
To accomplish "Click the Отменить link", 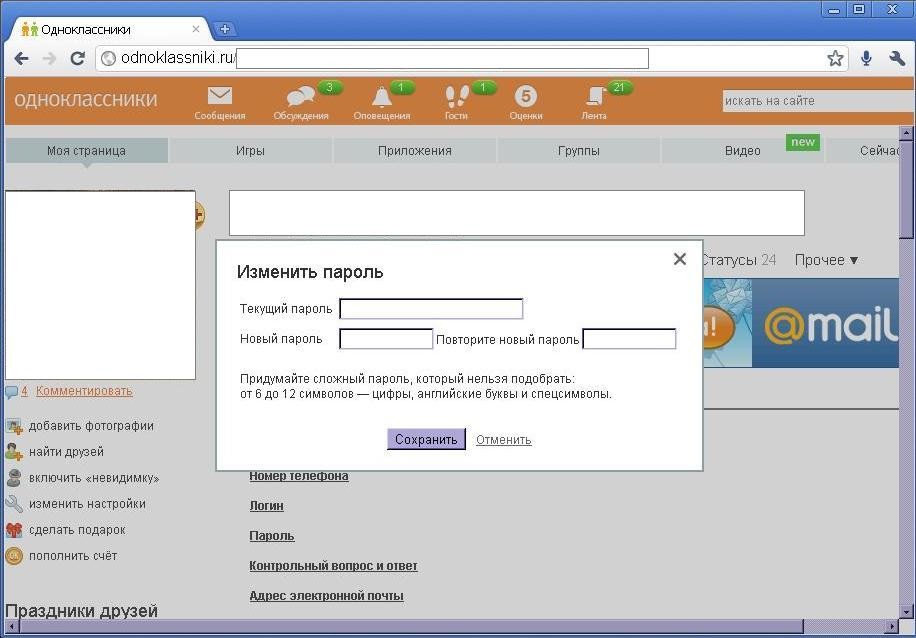I will [x=504, y=440].
